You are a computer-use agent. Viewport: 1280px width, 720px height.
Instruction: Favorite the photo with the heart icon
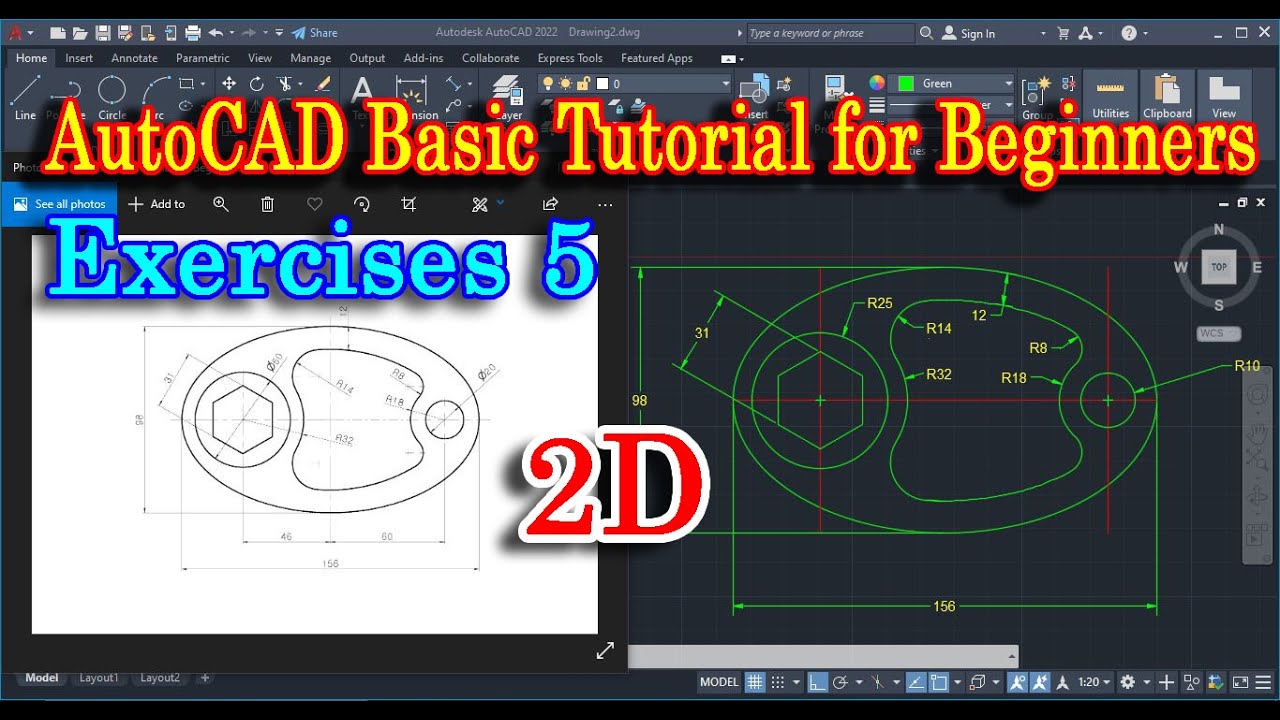314,204
